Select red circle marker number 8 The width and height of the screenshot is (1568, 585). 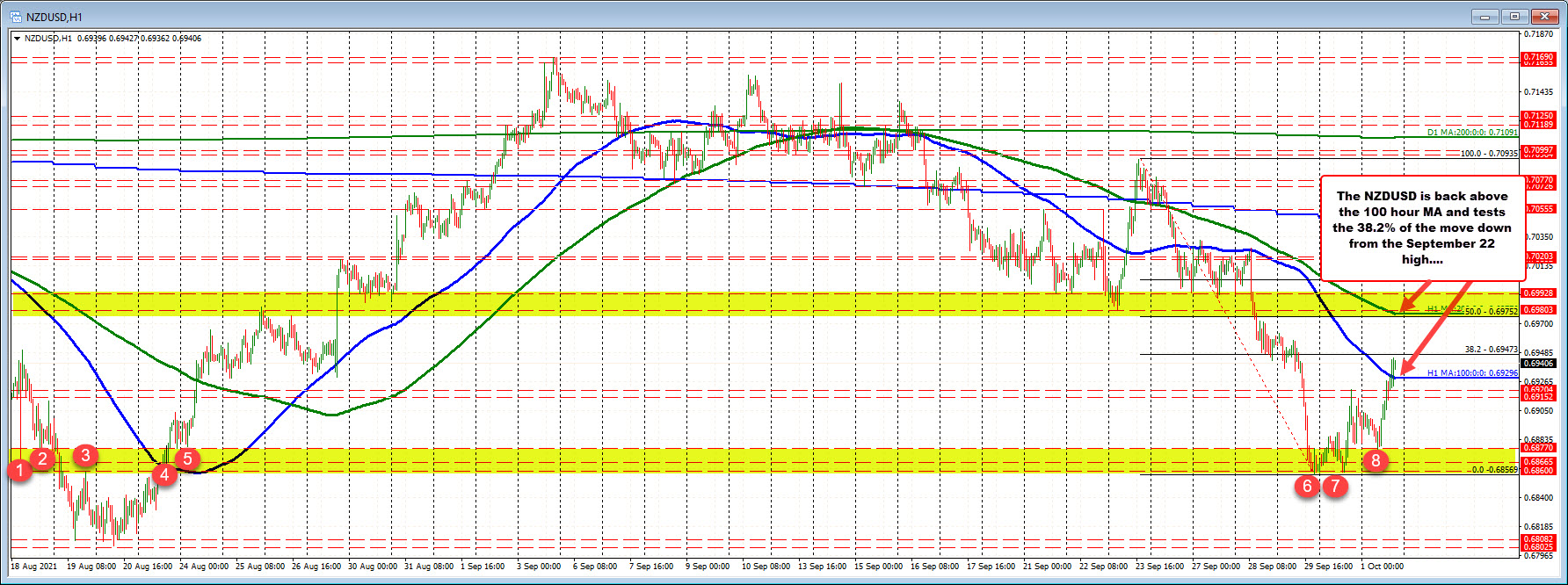point(1376,459)
